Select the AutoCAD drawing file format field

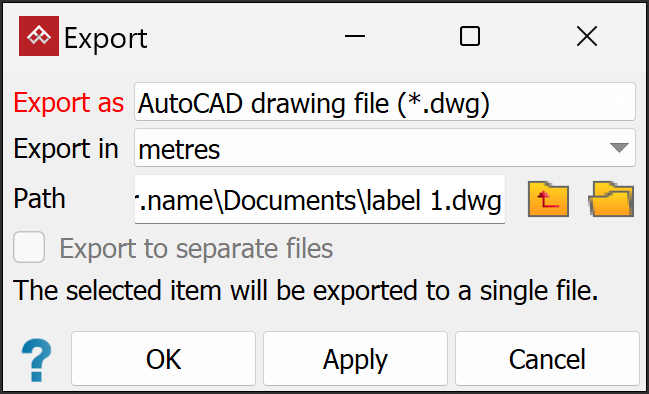click(x=385, y=102)
